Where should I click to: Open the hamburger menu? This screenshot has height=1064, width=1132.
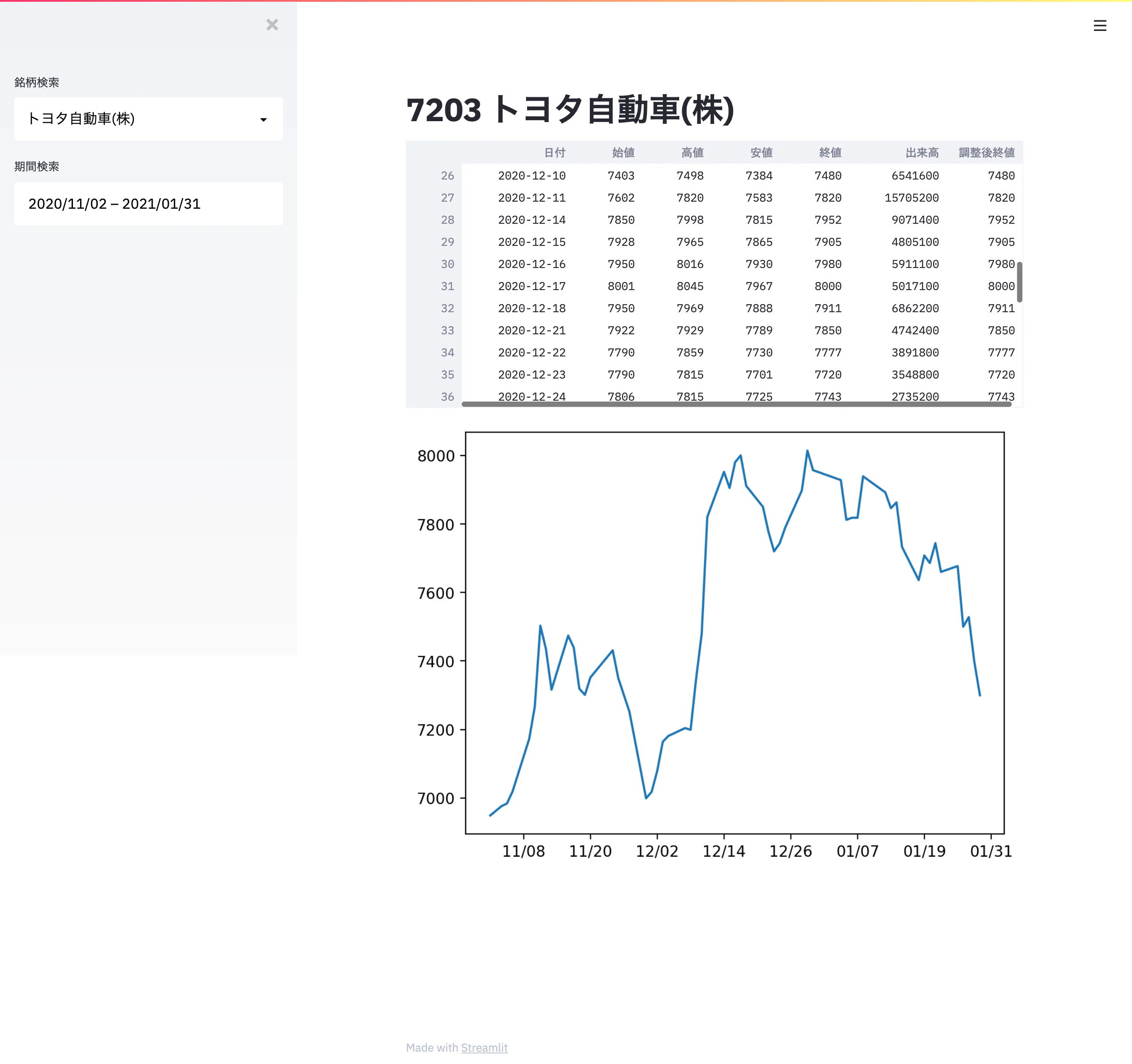1100,26
